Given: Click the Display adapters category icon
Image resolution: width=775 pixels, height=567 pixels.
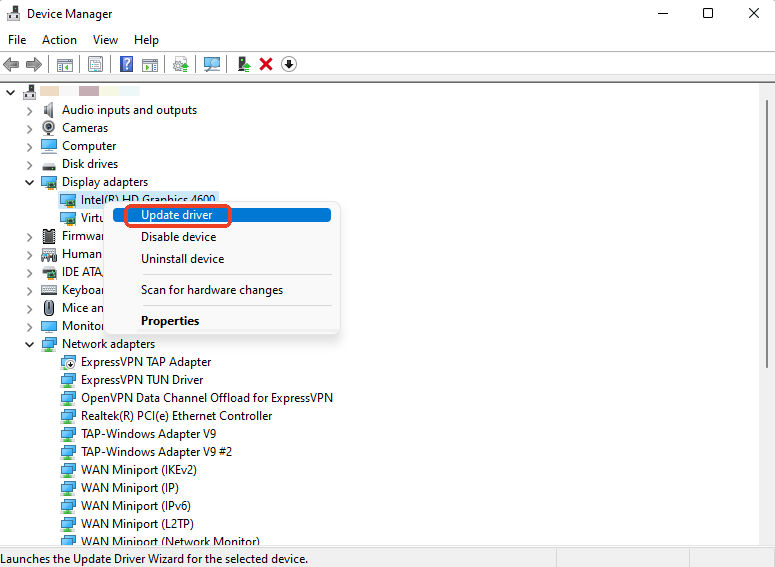Looking at the screenshot, I should pos(49,182).
